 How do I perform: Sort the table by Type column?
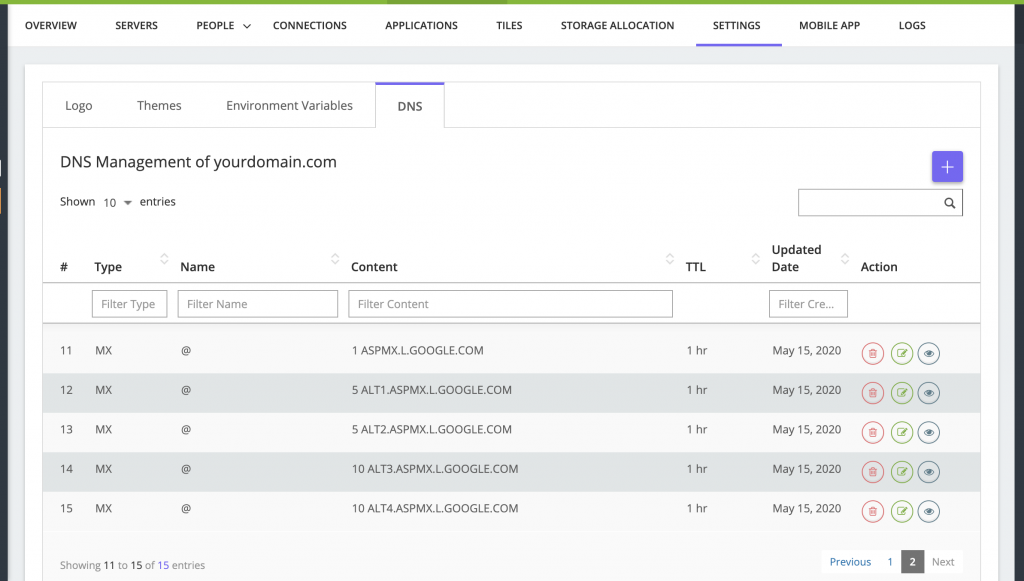(164, 260)
